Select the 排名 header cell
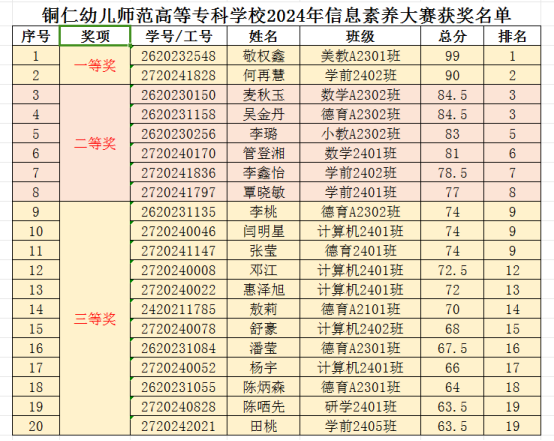 (x=512, y=36)
